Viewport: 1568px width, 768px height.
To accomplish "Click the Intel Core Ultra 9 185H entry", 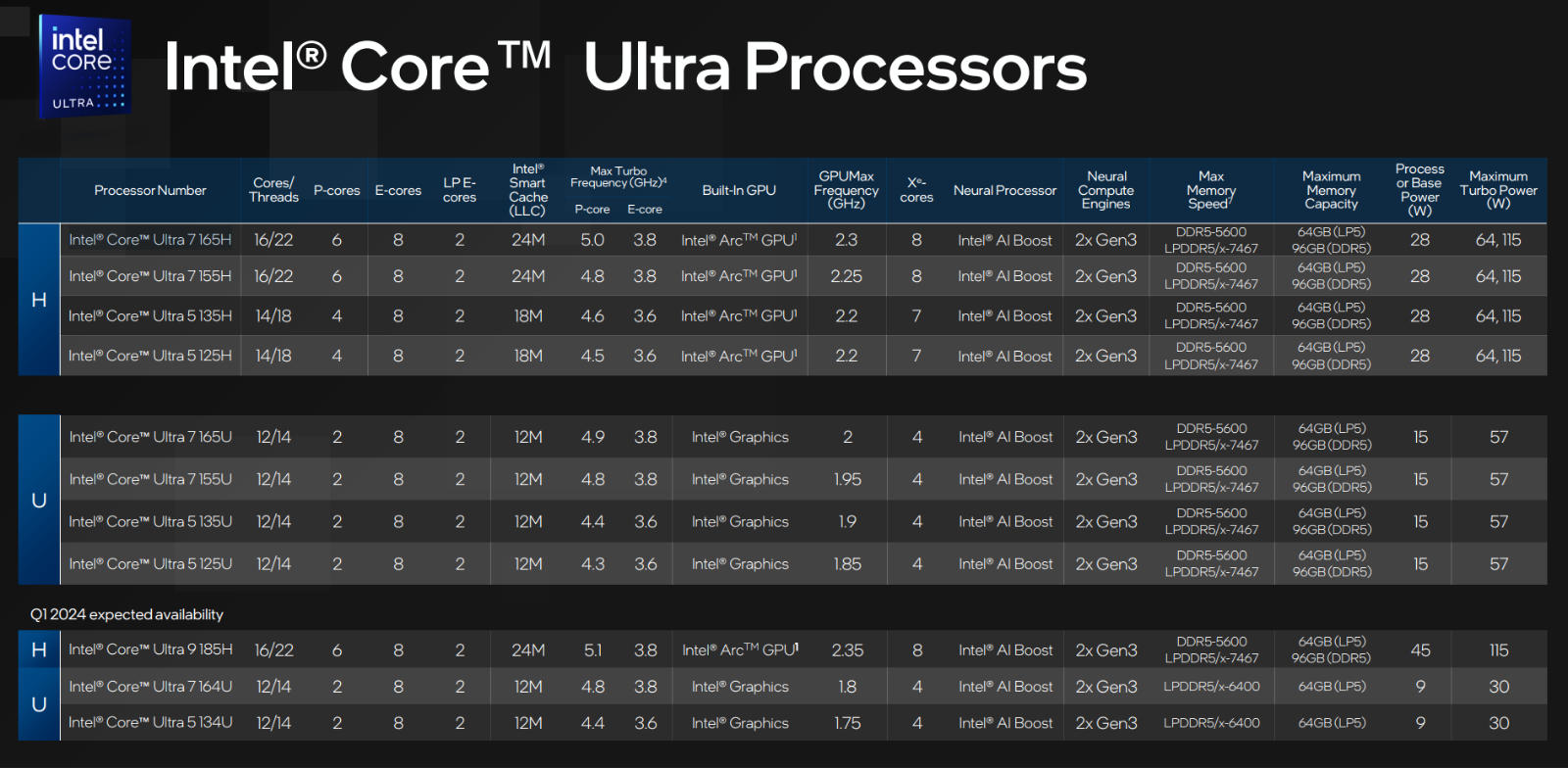I will tap(150, 649).
